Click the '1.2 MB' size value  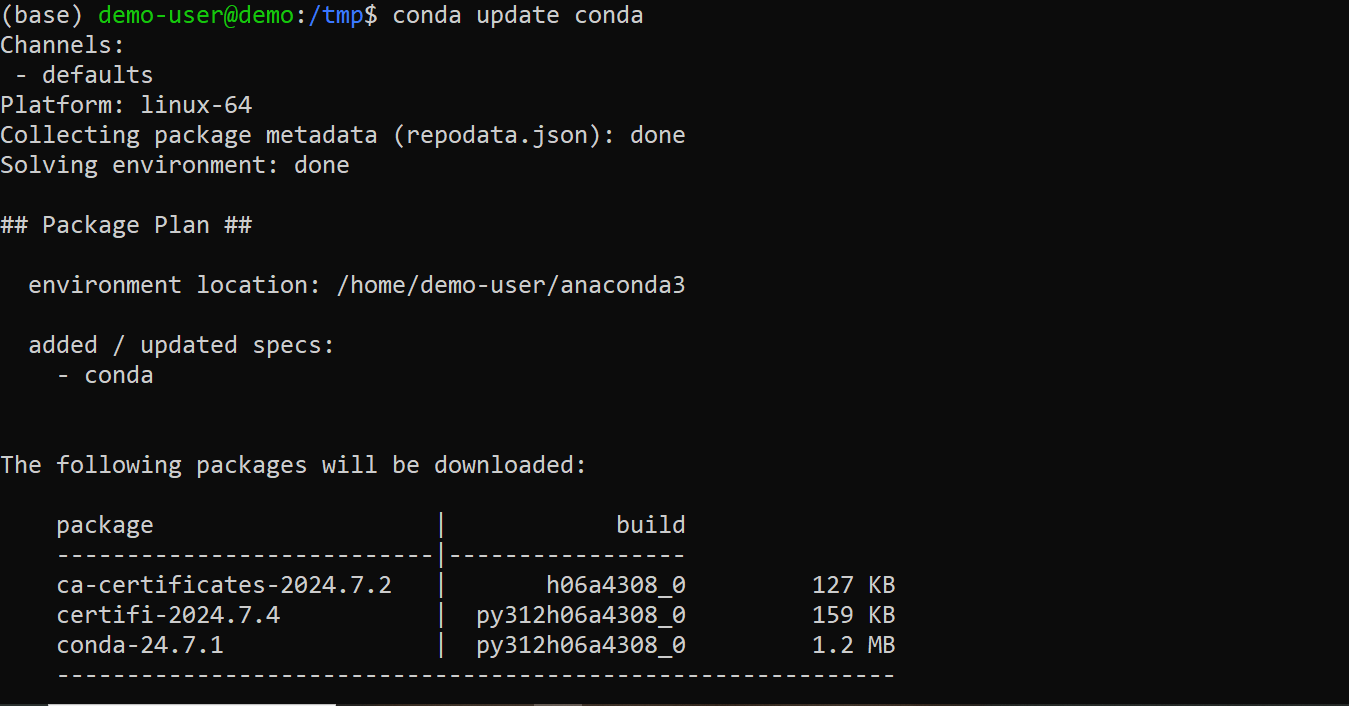pos(853,645)
